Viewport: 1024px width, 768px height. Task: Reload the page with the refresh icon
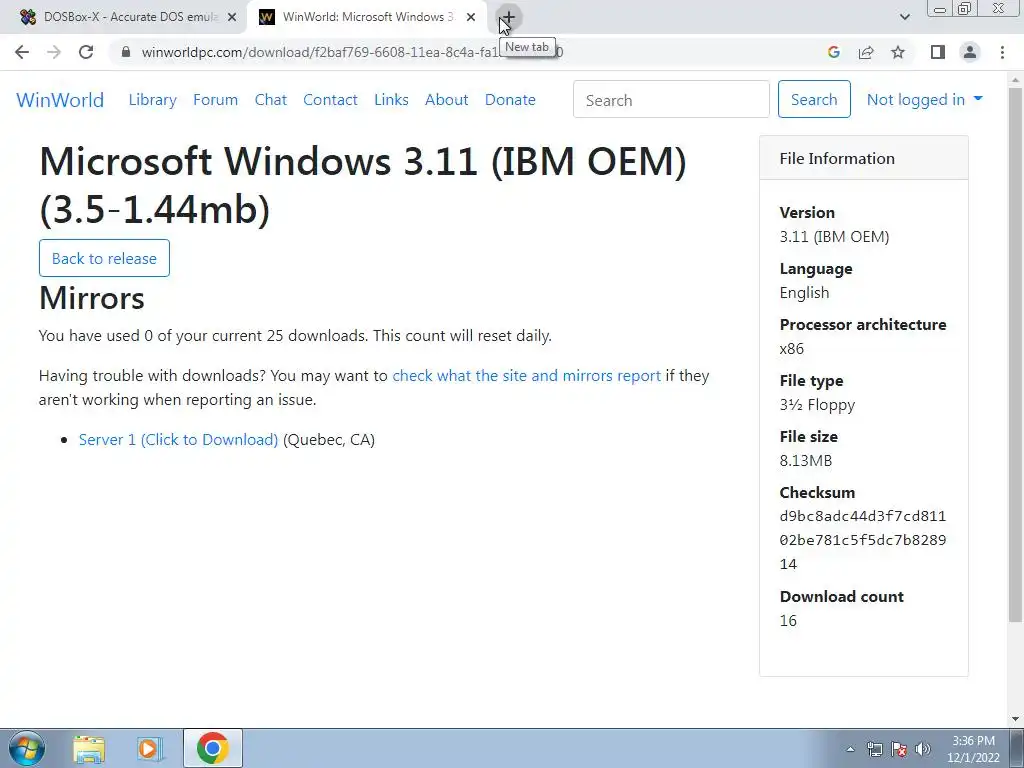tap(86, 52)
